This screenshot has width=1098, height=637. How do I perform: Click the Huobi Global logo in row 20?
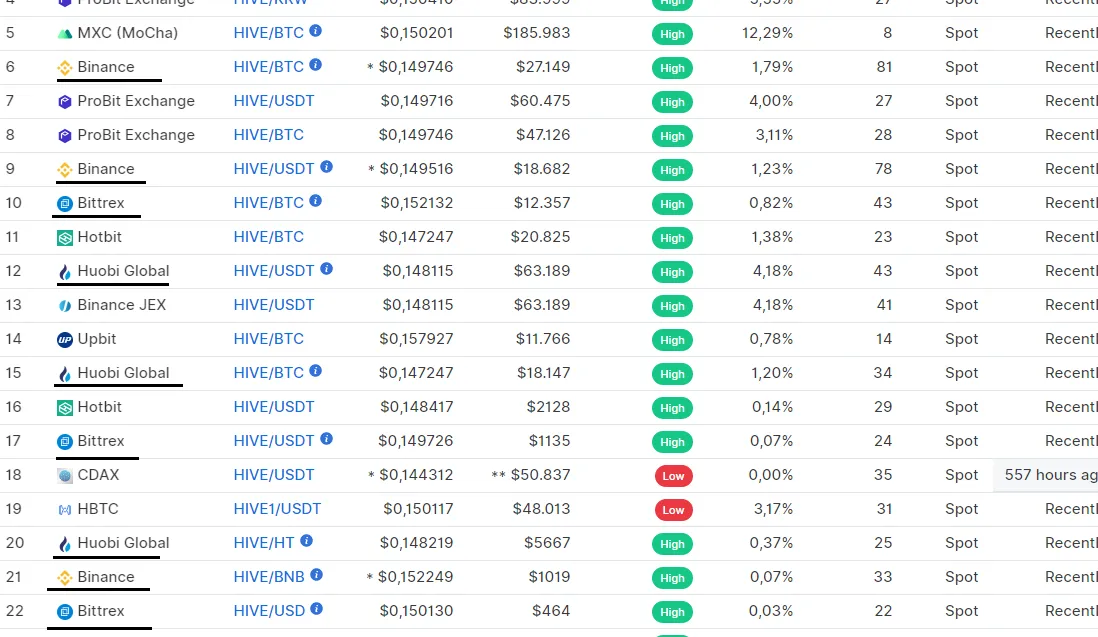point(64,544)
